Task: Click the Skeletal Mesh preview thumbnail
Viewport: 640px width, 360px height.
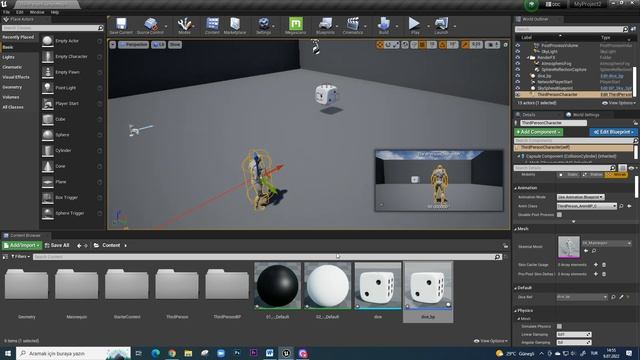Action: pos(569,247)
